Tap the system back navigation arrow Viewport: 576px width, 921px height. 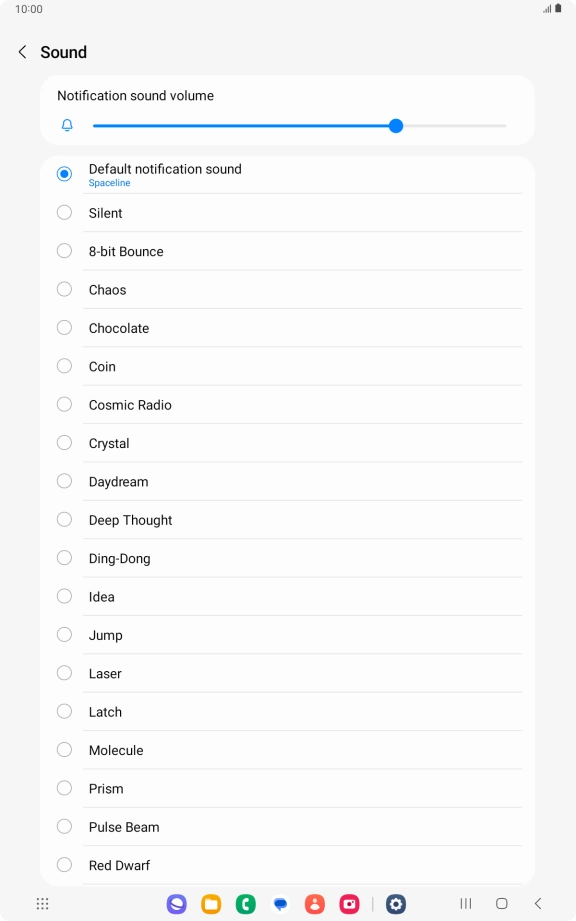pos(537,903)
